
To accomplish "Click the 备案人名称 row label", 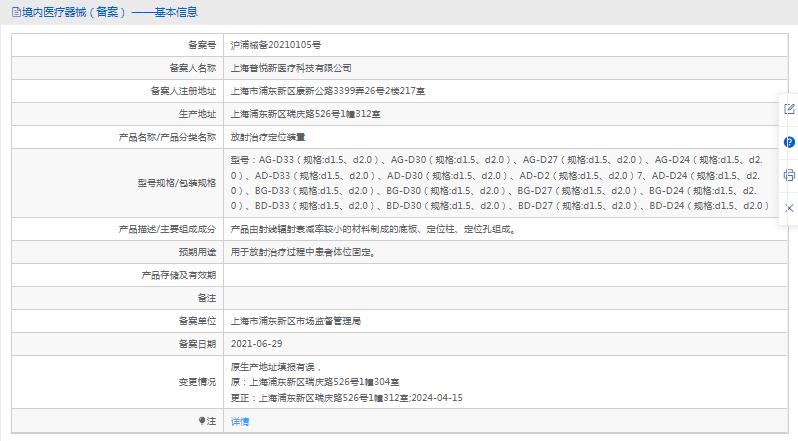I will tap(193, 68).
